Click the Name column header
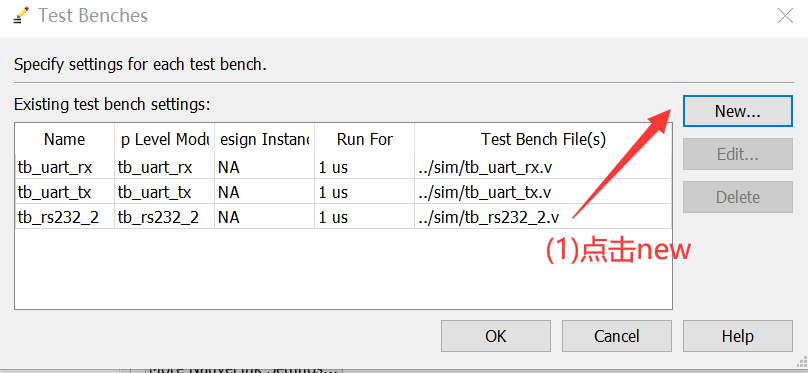 tap(64, 139)
